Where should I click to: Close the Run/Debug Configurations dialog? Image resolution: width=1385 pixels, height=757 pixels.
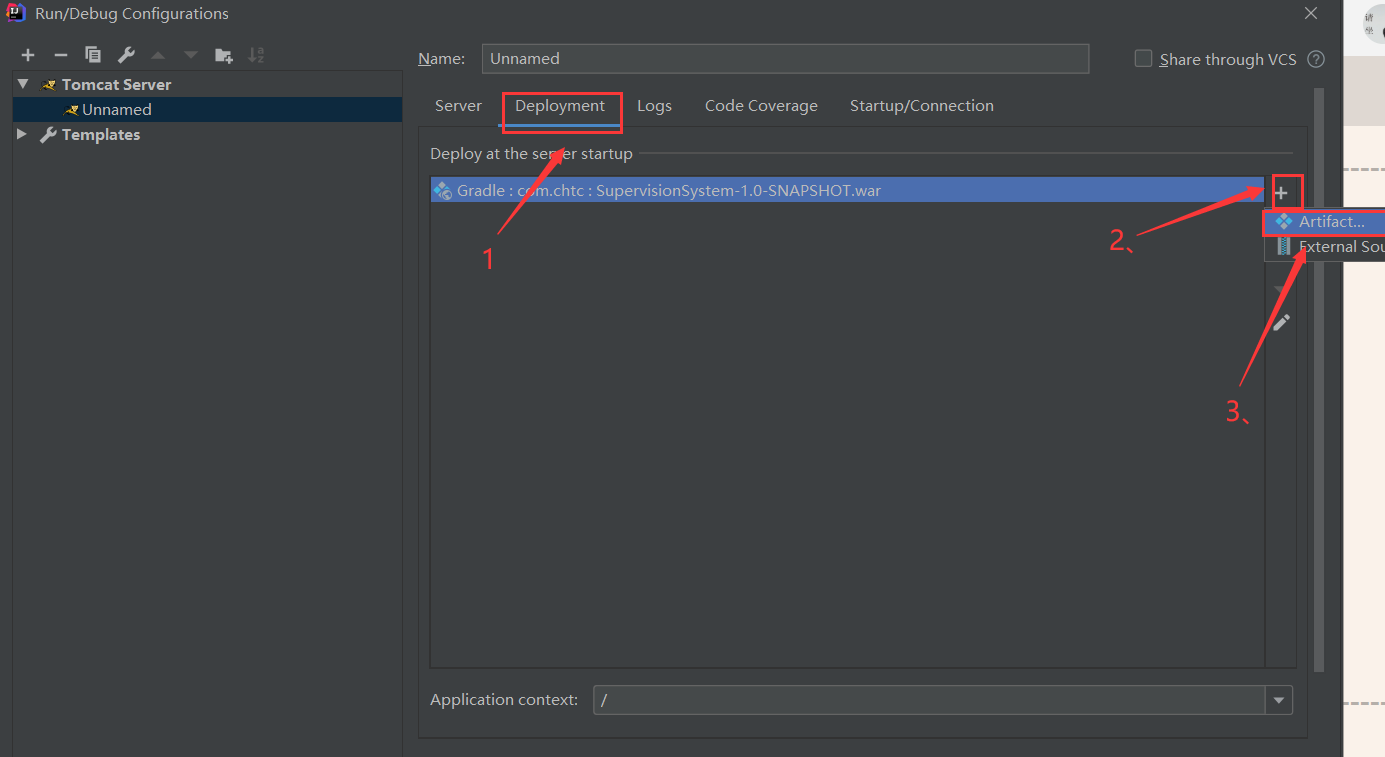[1311, 13]
